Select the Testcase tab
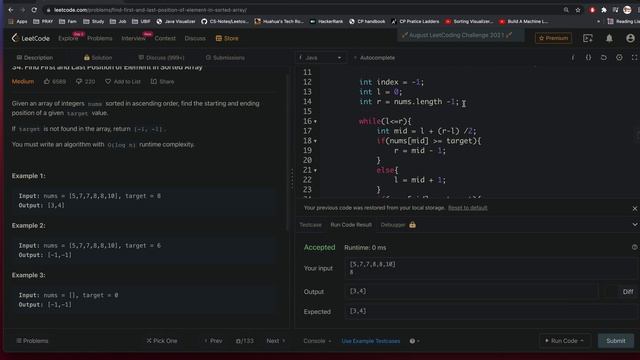This screenshot has width=640, height=360. pyautogui.click(x=311, y=224)
